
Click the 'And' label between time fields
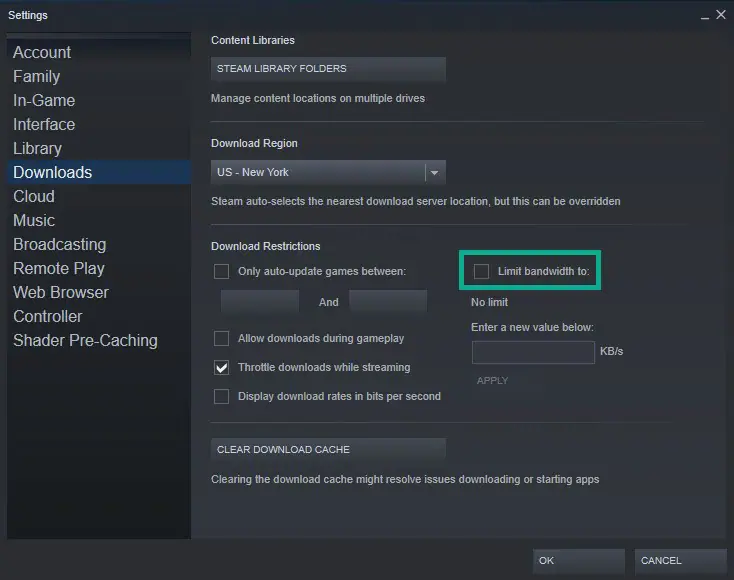[x=329, y=302]
